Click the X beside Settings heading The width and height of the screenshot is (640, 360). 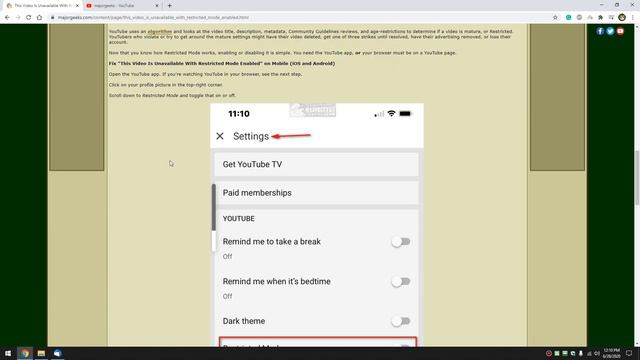[x=220, y=136]
